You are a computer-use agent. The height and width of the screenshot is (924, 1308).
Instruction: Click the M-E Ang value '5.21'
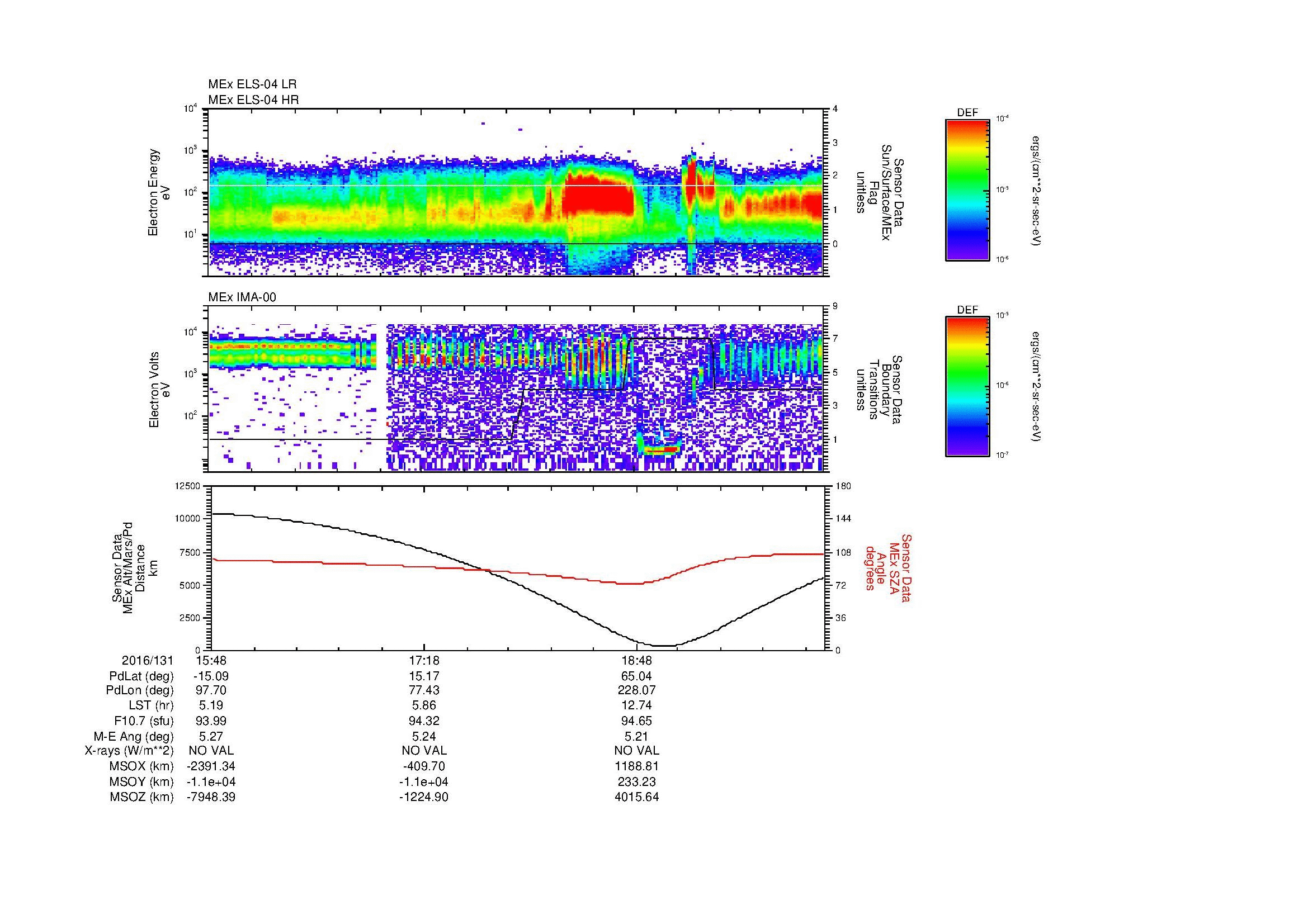[636, 737]
